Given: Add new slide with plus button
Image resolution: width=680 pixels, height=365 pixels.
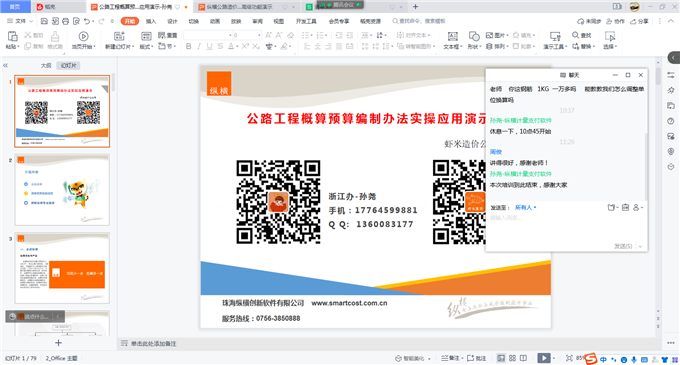Looking at the screenshot, I should (x=59, y=343).
